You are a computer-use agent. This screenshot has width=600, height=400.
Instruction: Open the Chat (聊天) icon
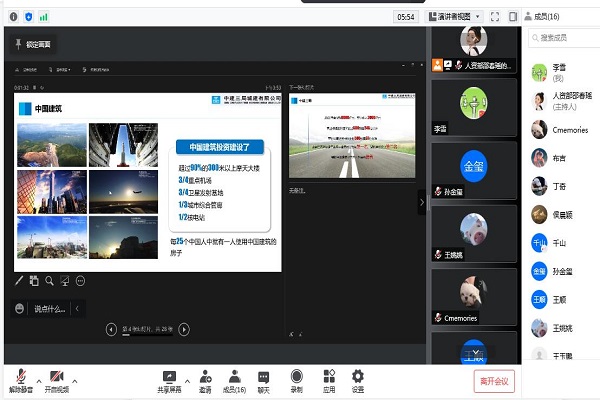pyautogui.click(x=263, y=378)
